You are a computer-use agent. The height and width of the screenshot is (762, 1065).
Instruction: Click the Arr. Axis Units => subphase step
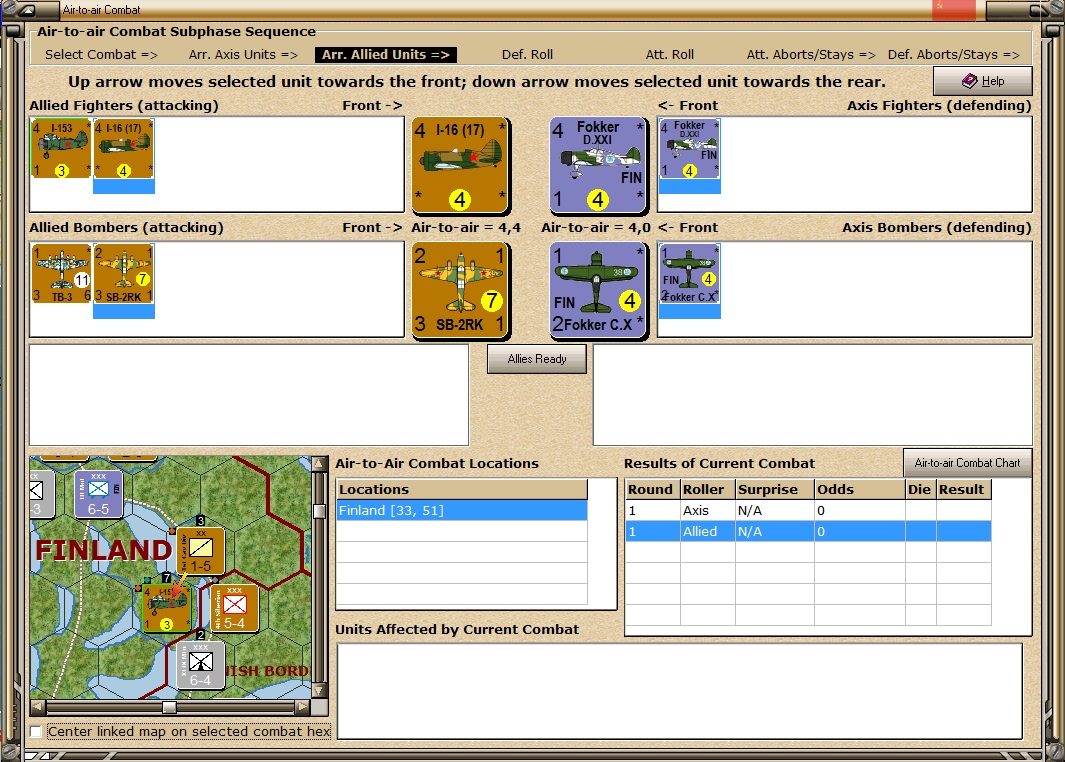pyautogui.click(x=243, y=54)
